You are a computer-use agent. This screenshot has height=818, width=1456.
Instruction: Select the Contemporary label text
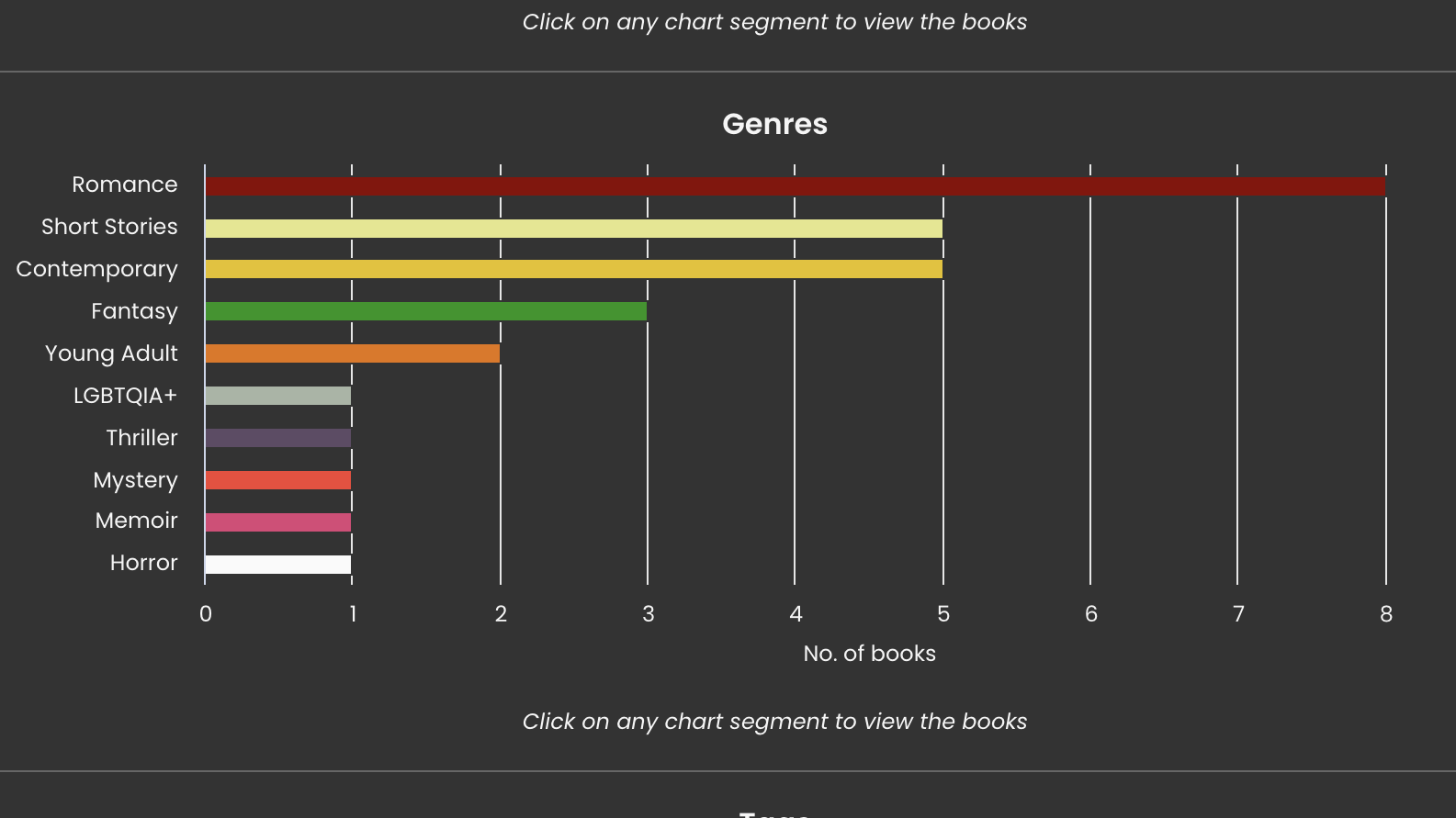coord(96,269)
